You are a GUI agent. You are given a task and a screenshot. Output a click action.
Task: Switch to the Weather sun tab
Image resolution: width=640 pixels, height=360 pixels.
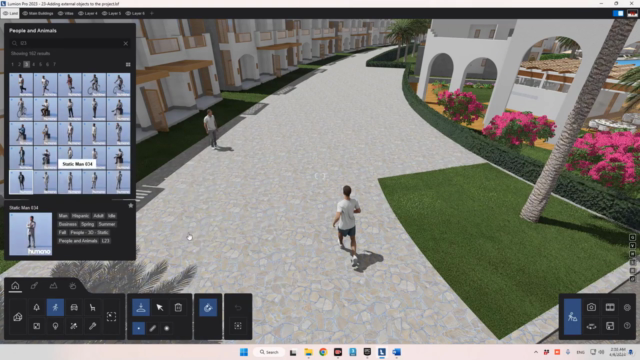pyautogui.click(x=73, y=285)
